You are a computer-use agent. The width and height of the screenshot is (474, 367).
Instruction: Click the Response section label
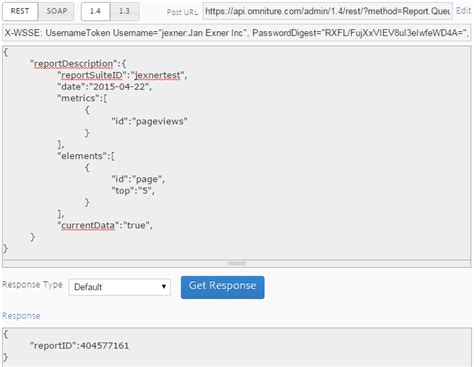(21, 316)
